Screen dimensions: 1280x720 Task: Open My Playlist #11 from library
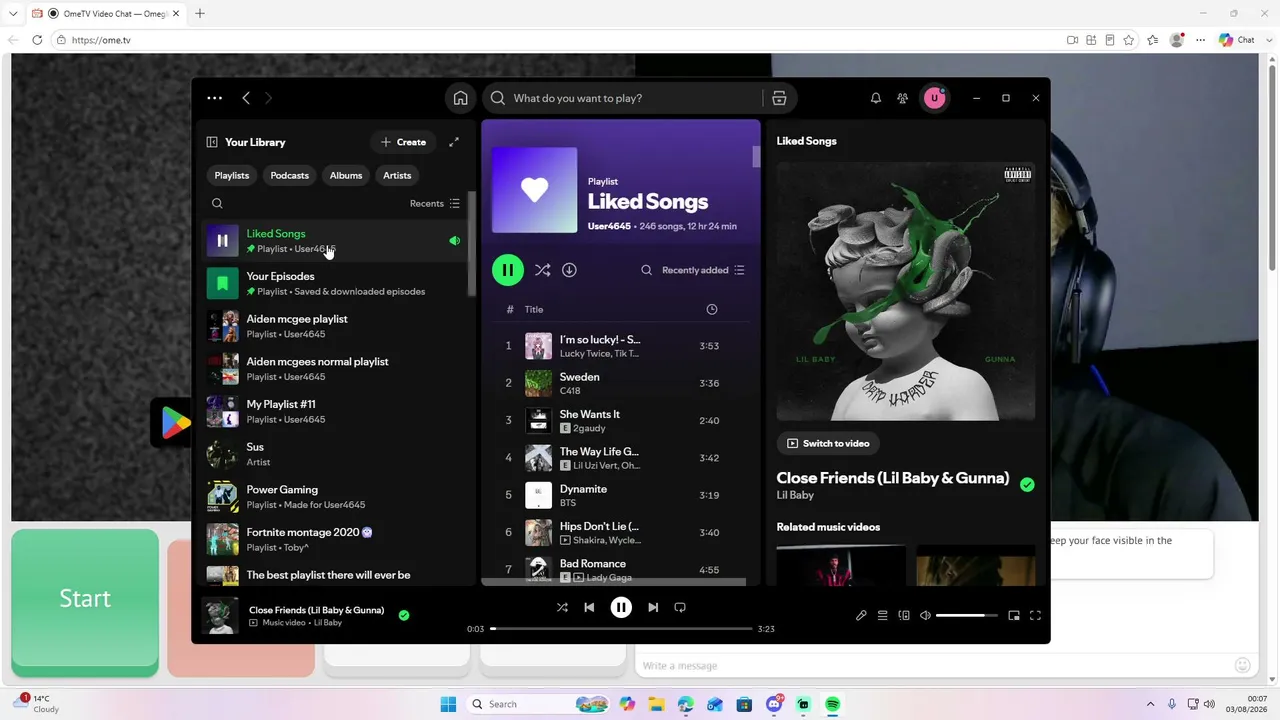(x=333, y=411)
